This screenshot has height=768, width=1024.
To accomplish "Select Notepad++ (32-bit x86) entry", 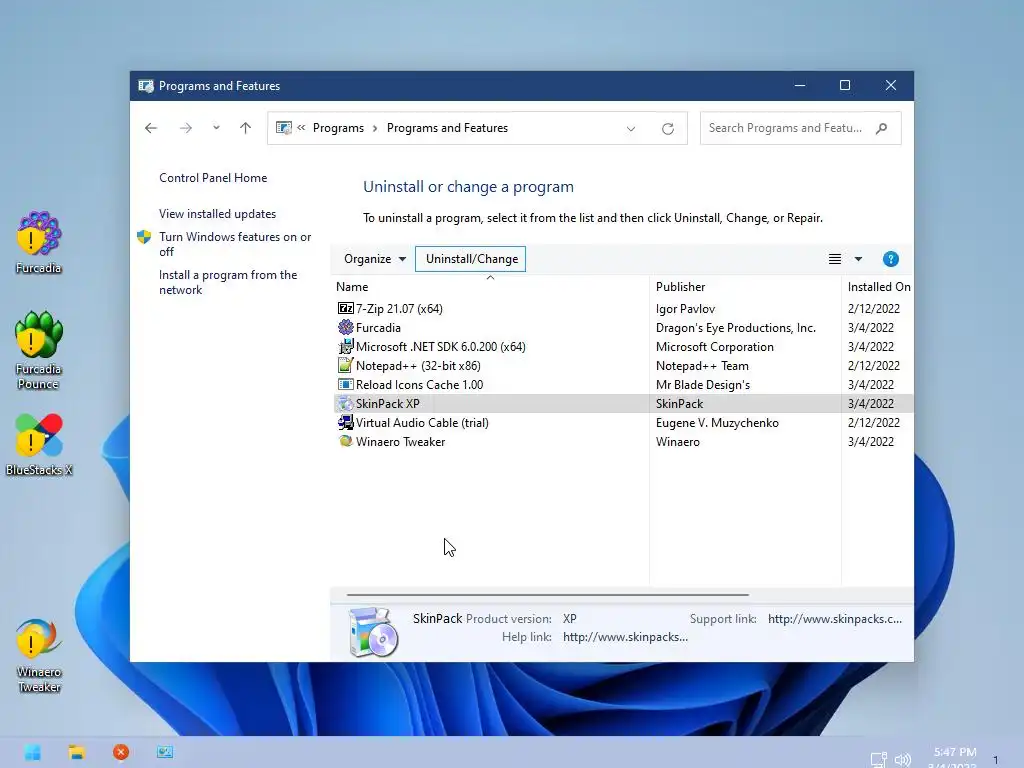I will pos(624,365).
